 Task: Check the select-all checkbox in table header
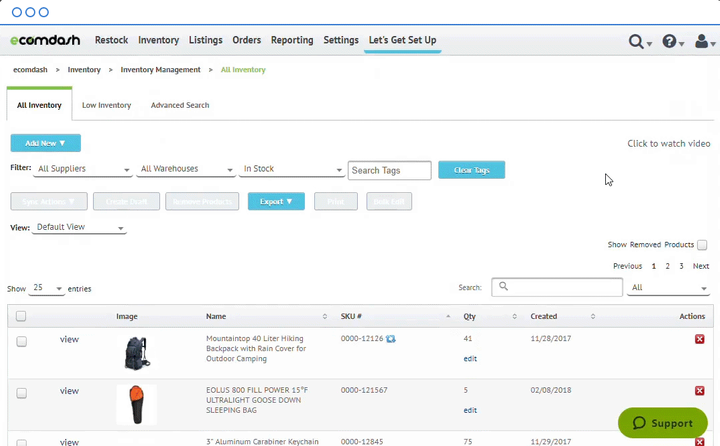click(x=21, y=316)
